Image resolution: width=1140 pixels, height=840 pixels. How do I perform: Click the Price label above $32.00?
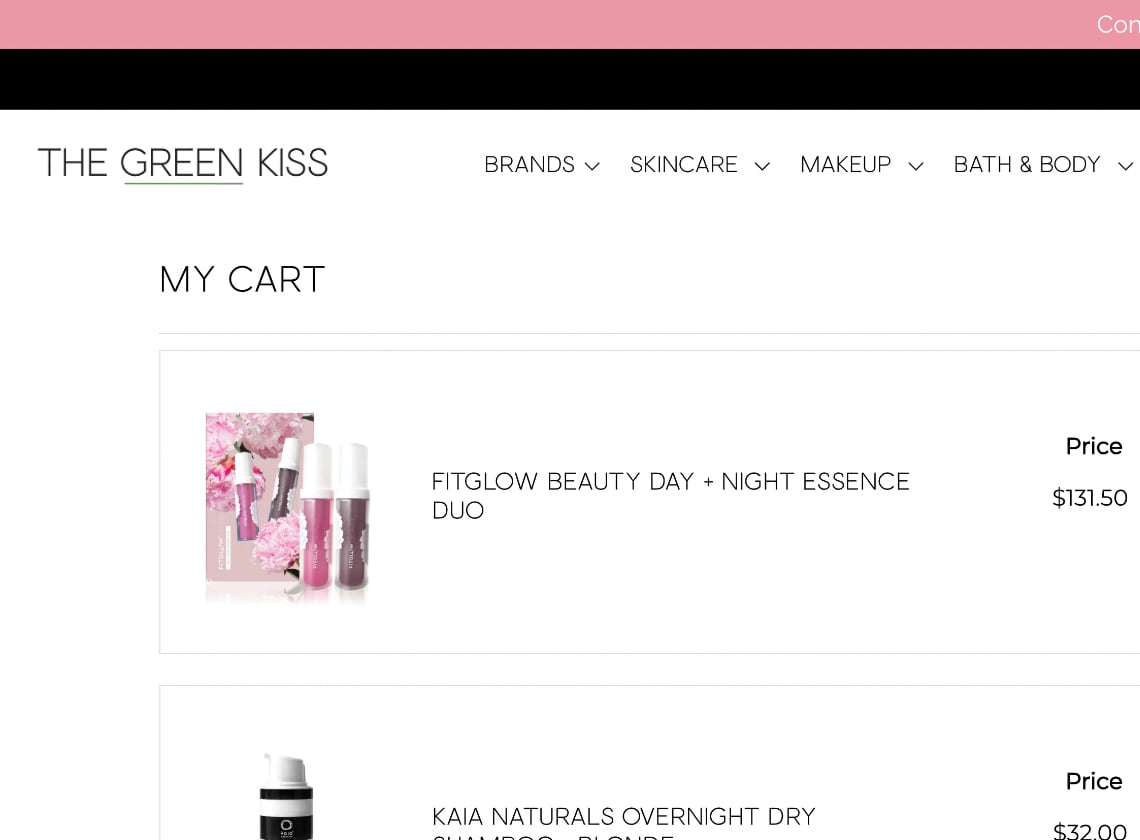click(1093, 781)
